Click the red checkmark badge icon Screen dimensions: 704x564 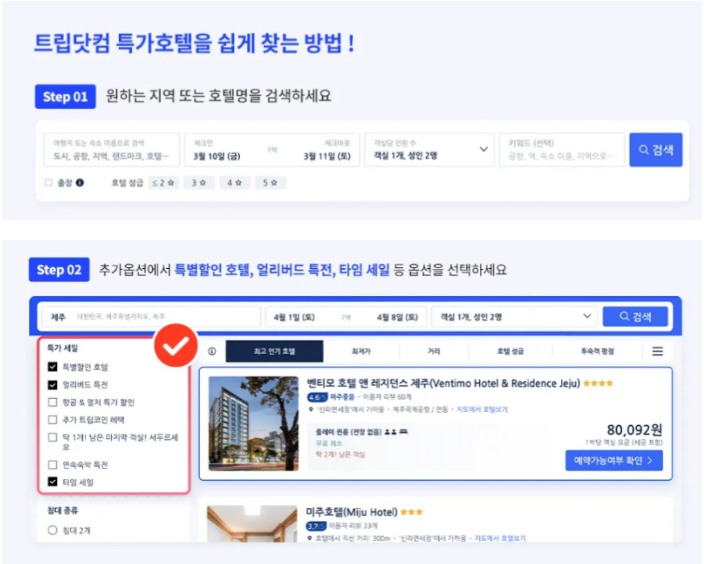[176, 345]
